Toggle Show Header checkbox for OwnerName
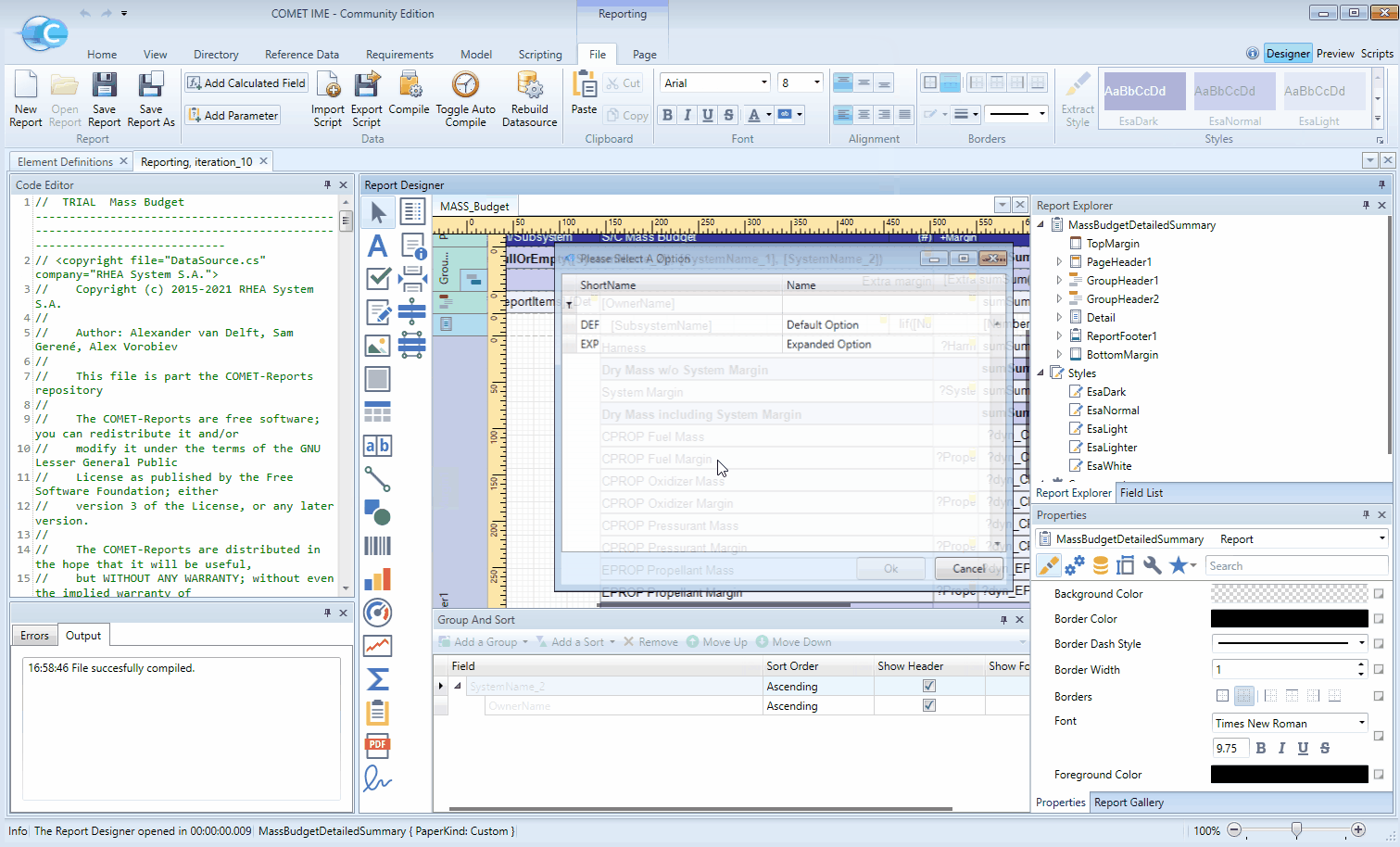This screenshot has height=847, width=1400. [x=929, y=706]
